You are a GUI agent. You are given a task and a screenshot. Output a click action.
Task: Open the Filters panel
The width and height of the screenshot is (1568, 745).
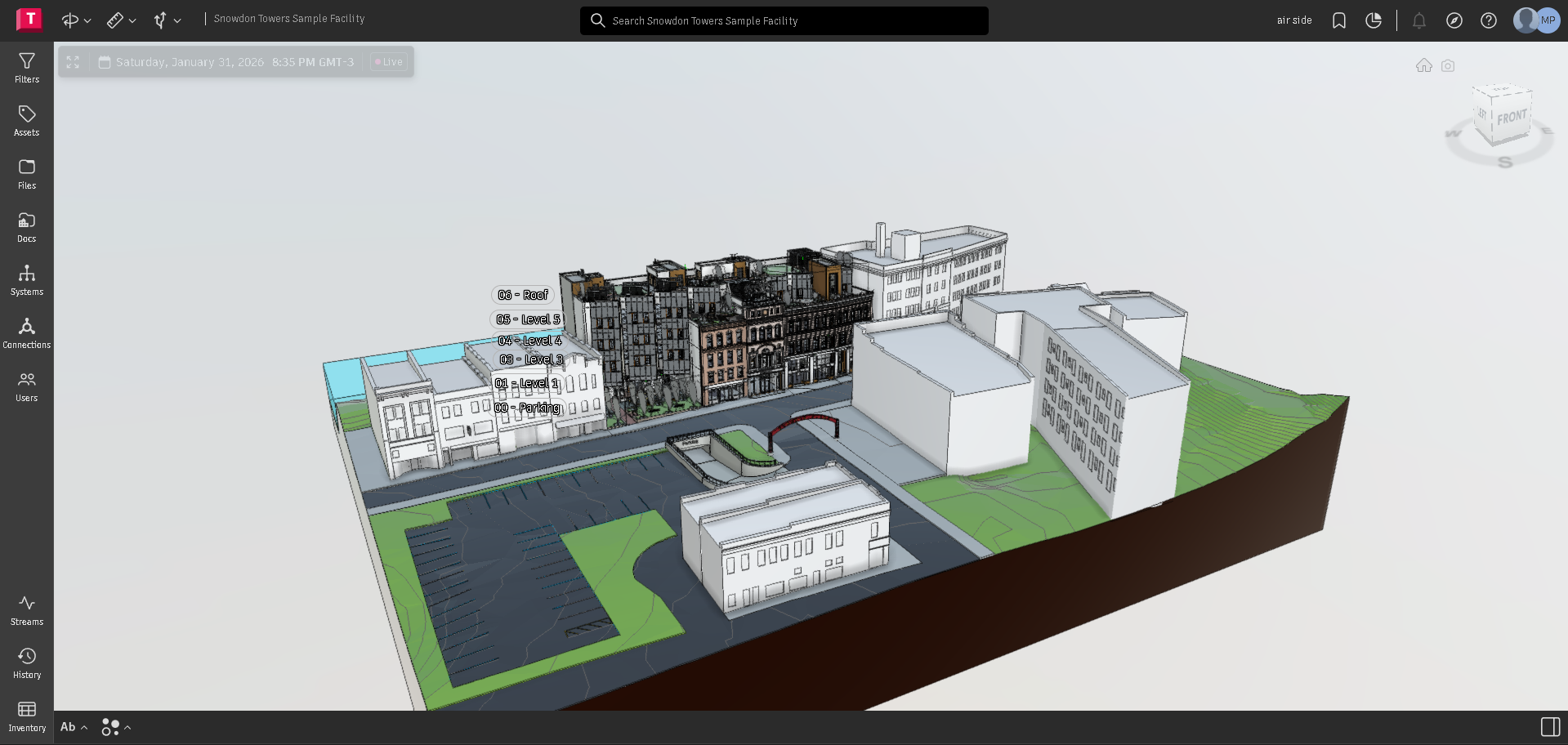[26, 66]
